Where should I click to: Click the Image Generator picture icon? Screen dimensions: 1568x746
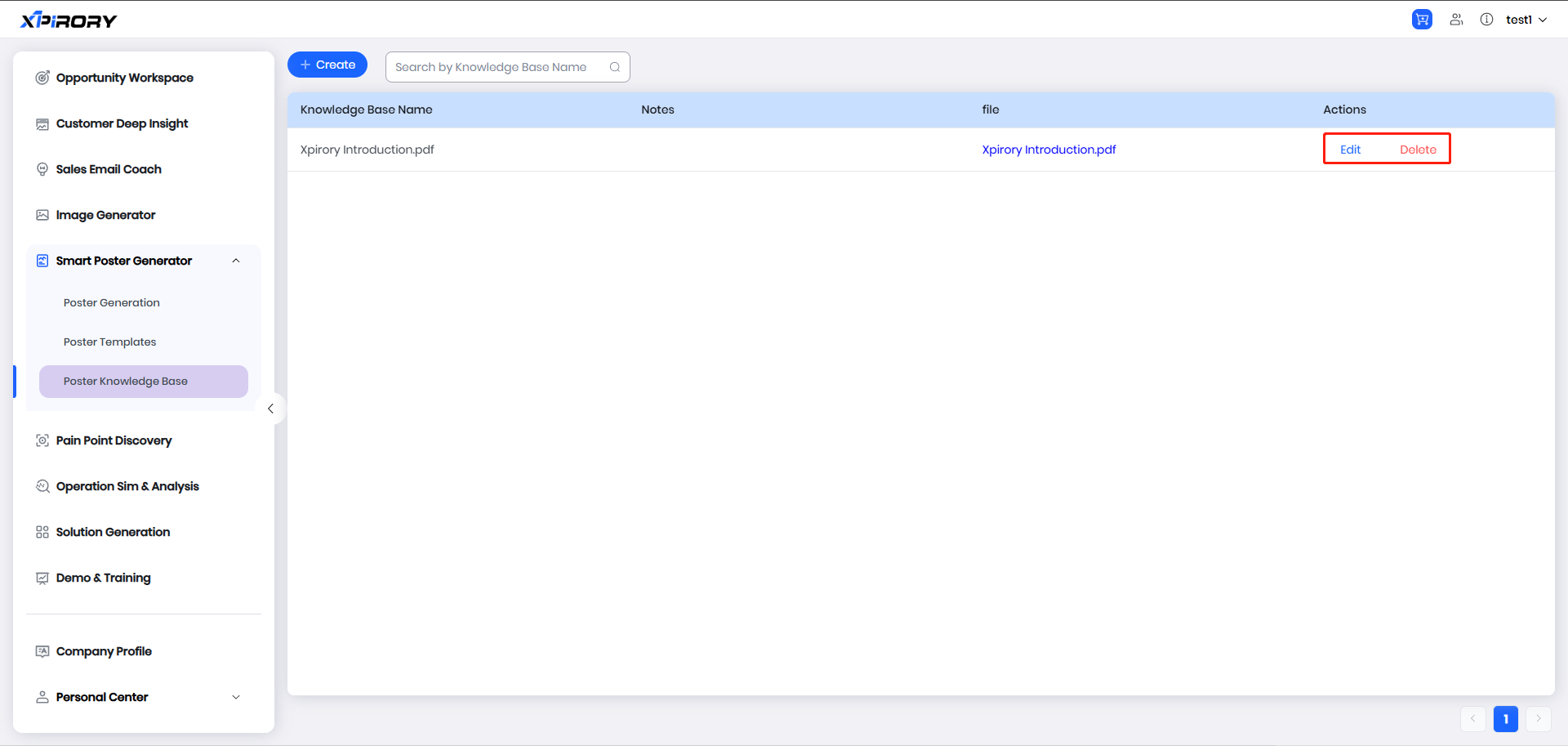42,215
